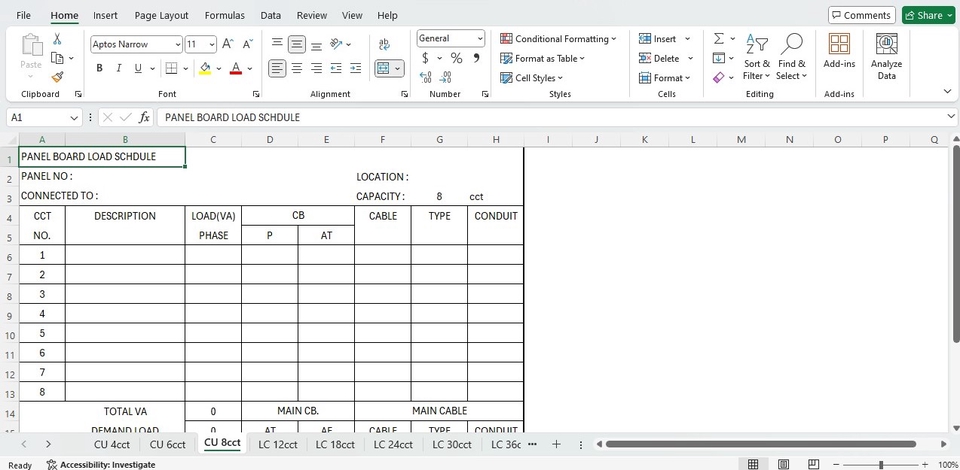Decrease decimal places
Screen dimensions: 960x470
(446, 78)
